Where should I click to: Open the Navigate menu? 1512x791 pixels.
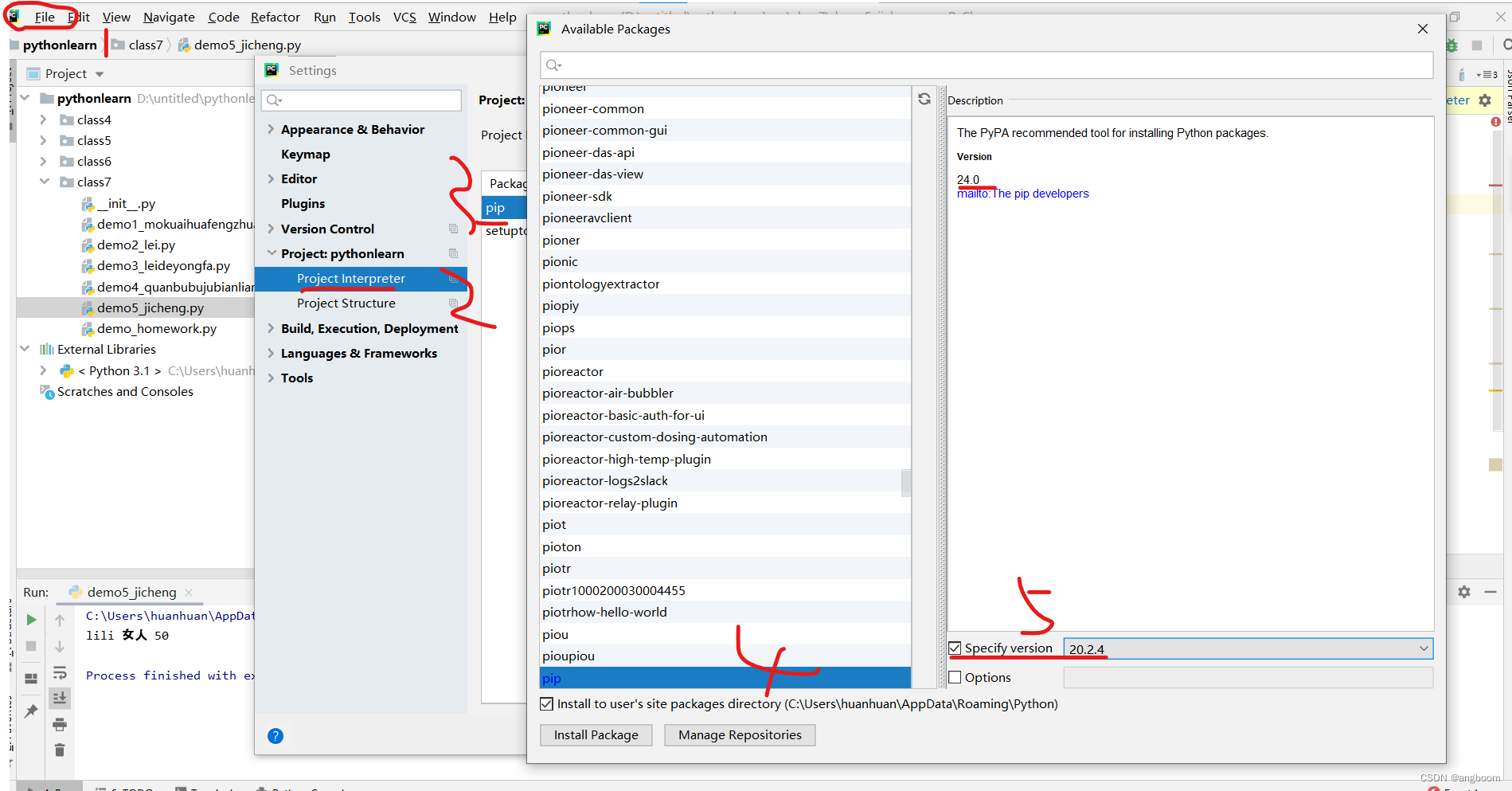[x=169, y=17]
